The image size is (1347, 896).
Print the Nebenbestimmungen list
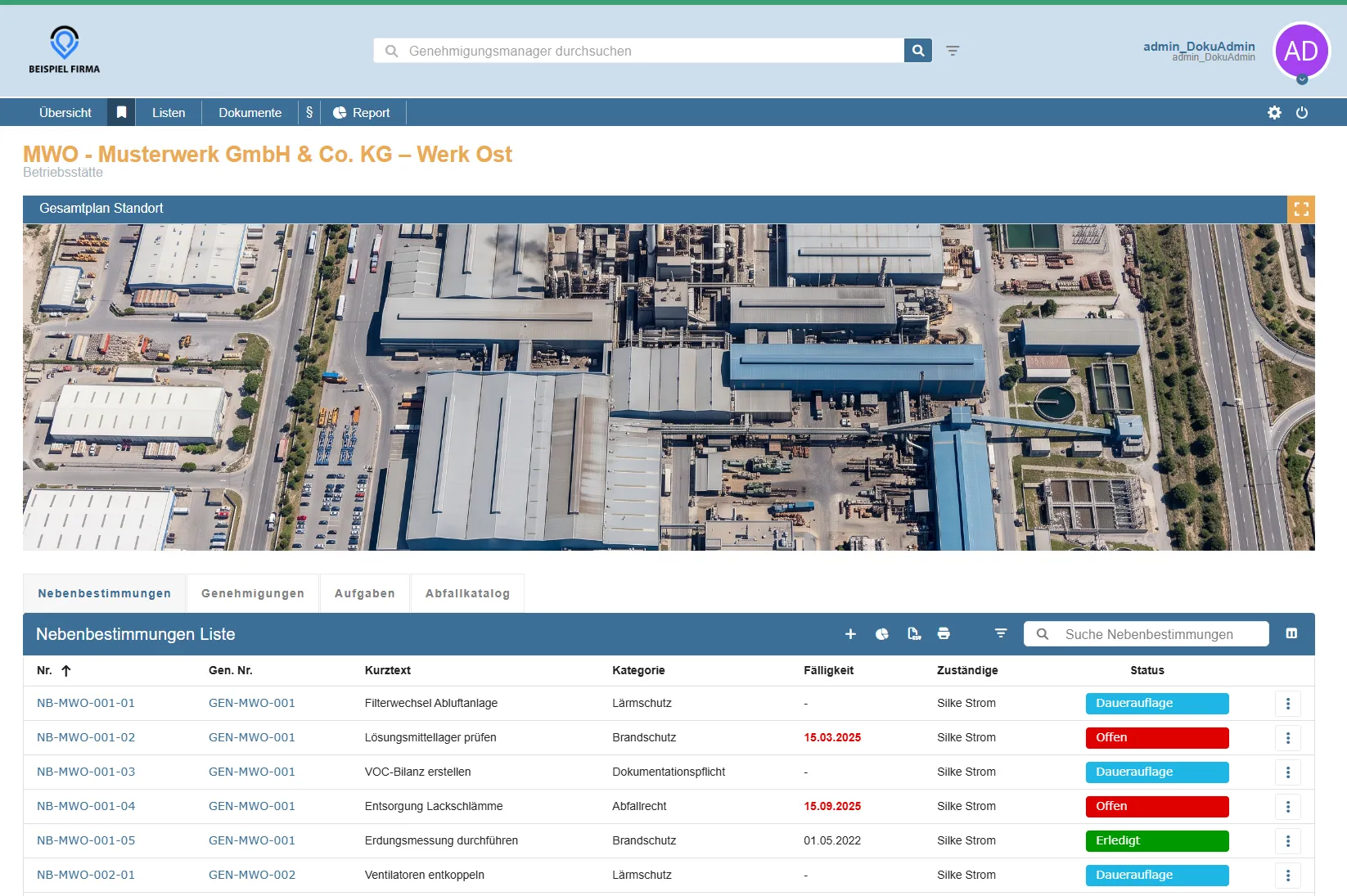[x=944, y=634]
